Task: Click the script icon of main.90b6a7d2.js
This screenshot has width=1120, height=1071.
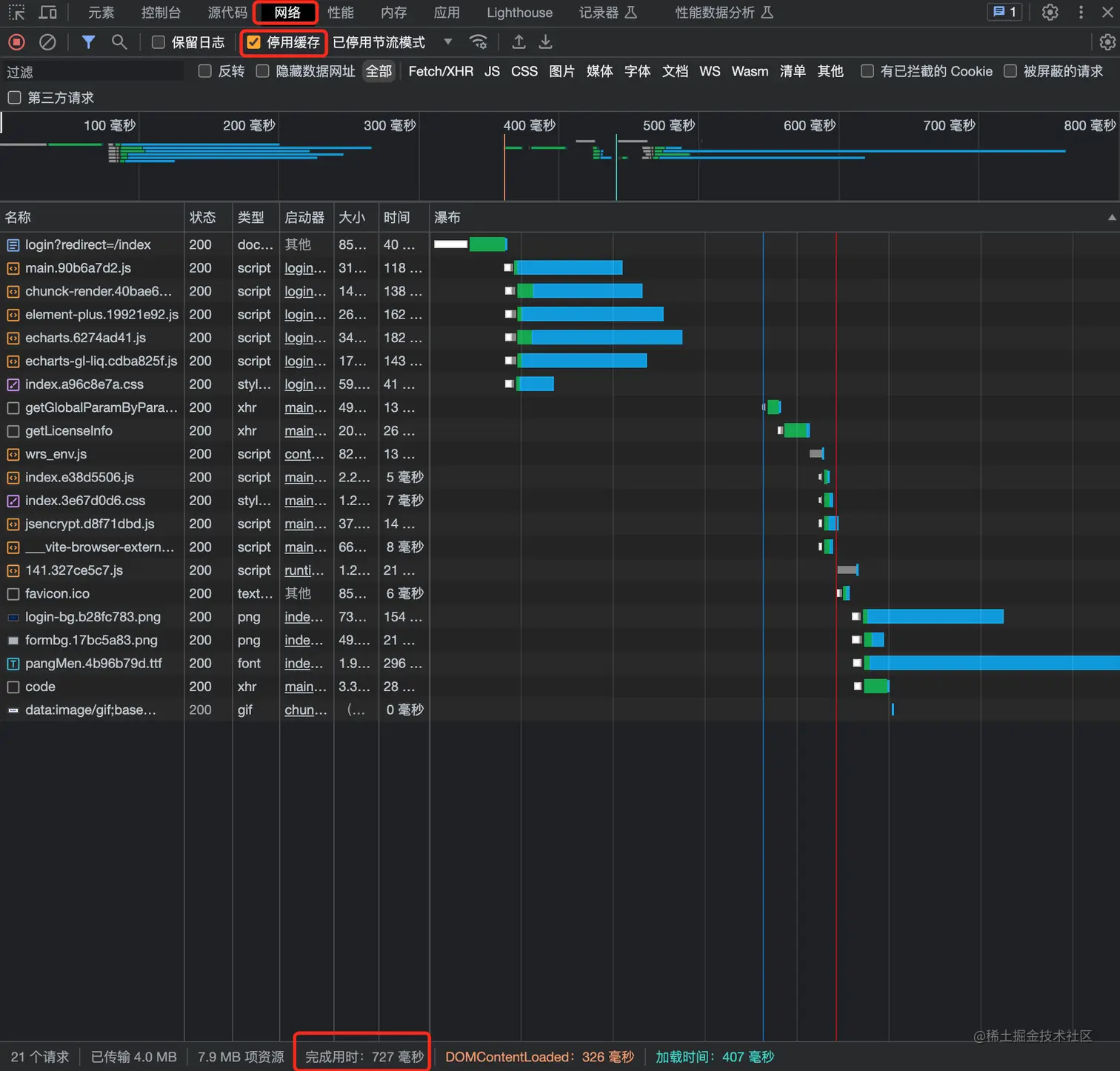Action: tap(13, 268)
